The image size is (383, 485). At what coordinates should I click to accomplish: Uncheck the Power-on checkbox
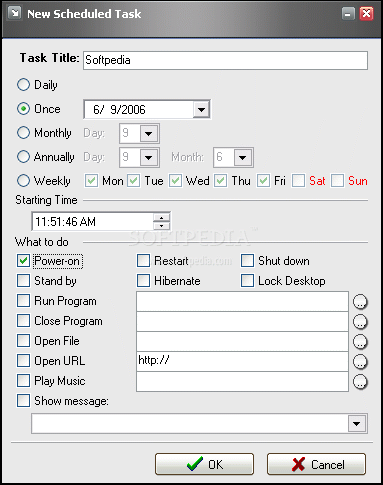coord(23,261)
